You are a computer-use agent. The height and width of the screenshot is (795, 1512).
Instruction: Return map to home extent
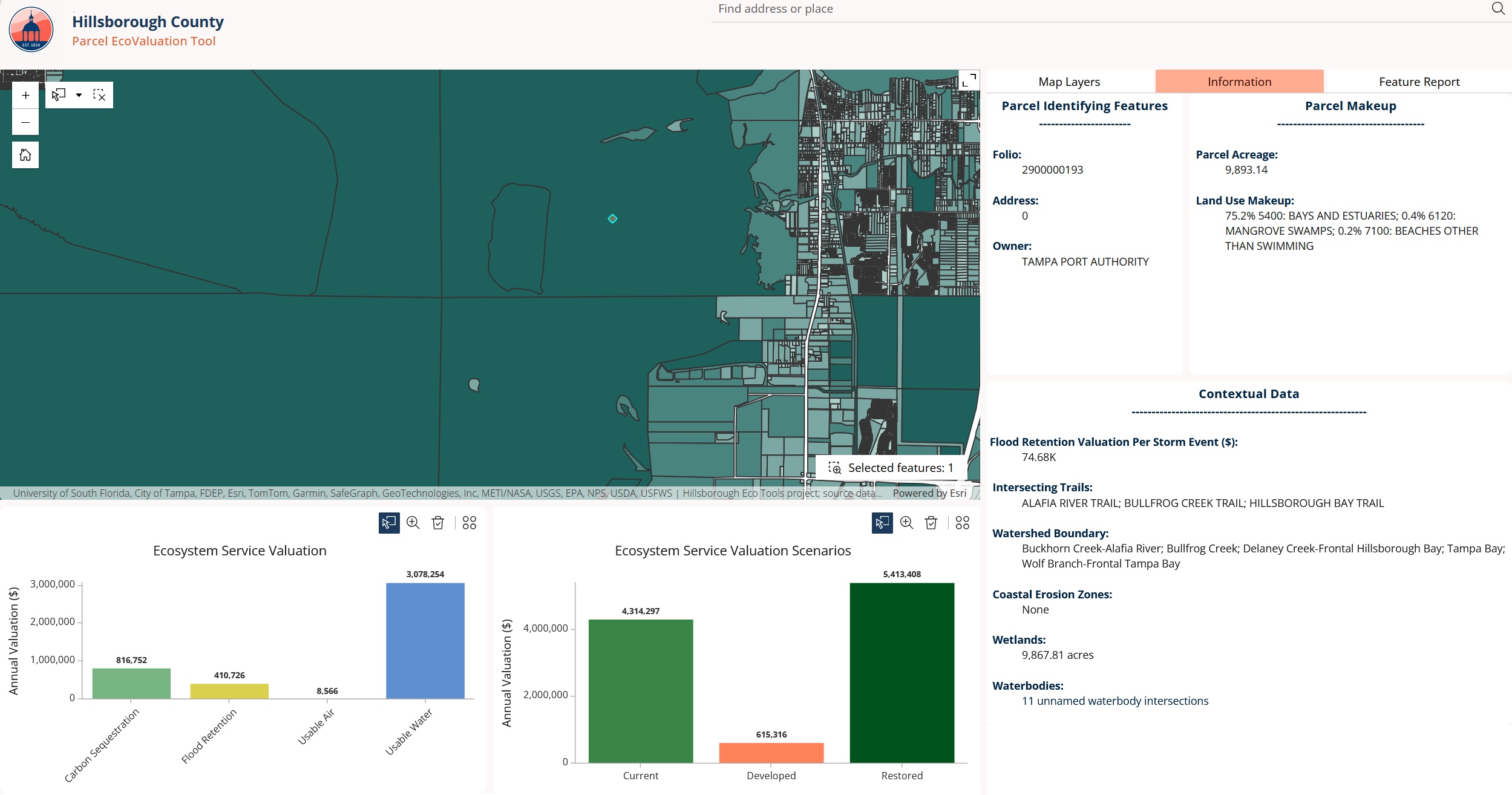pos(25,155)
